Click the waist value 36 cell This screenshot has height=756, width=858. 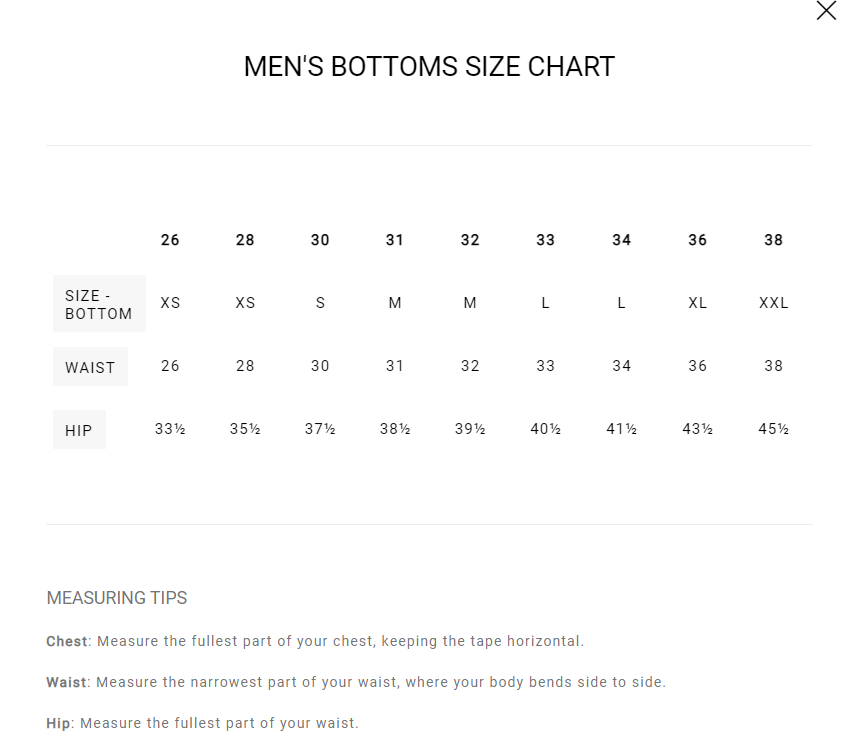coord(697,366)
